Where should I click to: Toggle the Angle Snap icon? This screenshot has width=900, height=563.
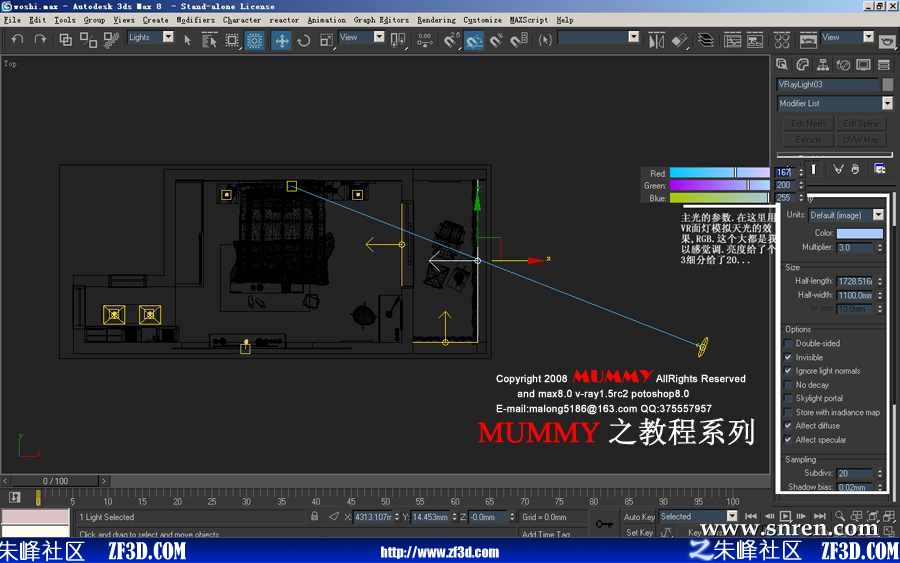pos(496,40)
